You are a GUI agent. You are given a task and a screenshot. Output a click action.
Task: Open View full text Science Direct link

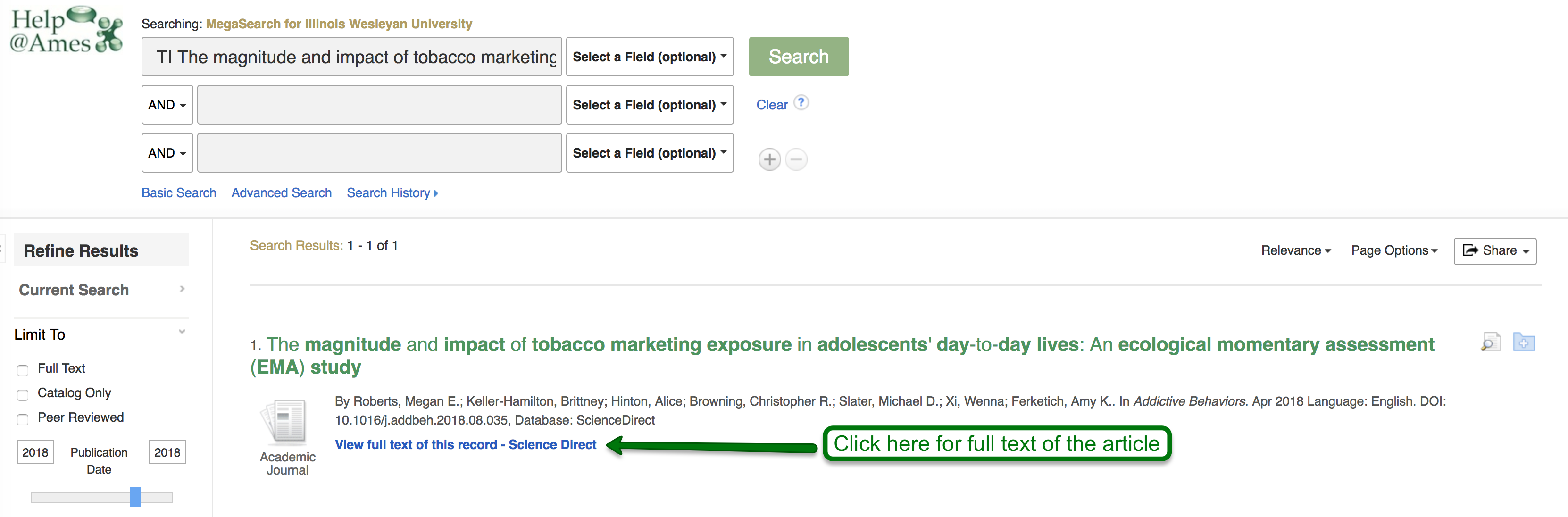465,444
